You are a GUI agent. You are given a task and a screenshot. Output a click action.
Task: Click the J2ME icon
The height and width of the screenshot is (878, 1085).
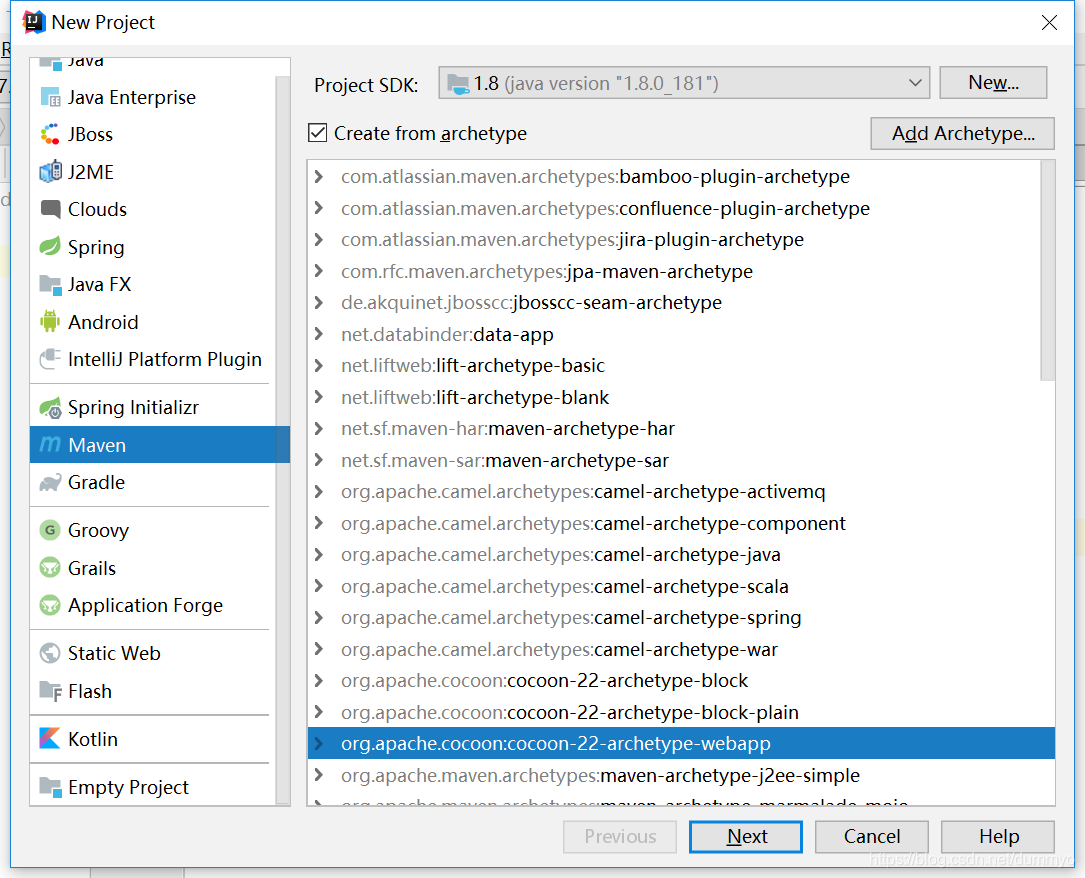coord(51,172)
